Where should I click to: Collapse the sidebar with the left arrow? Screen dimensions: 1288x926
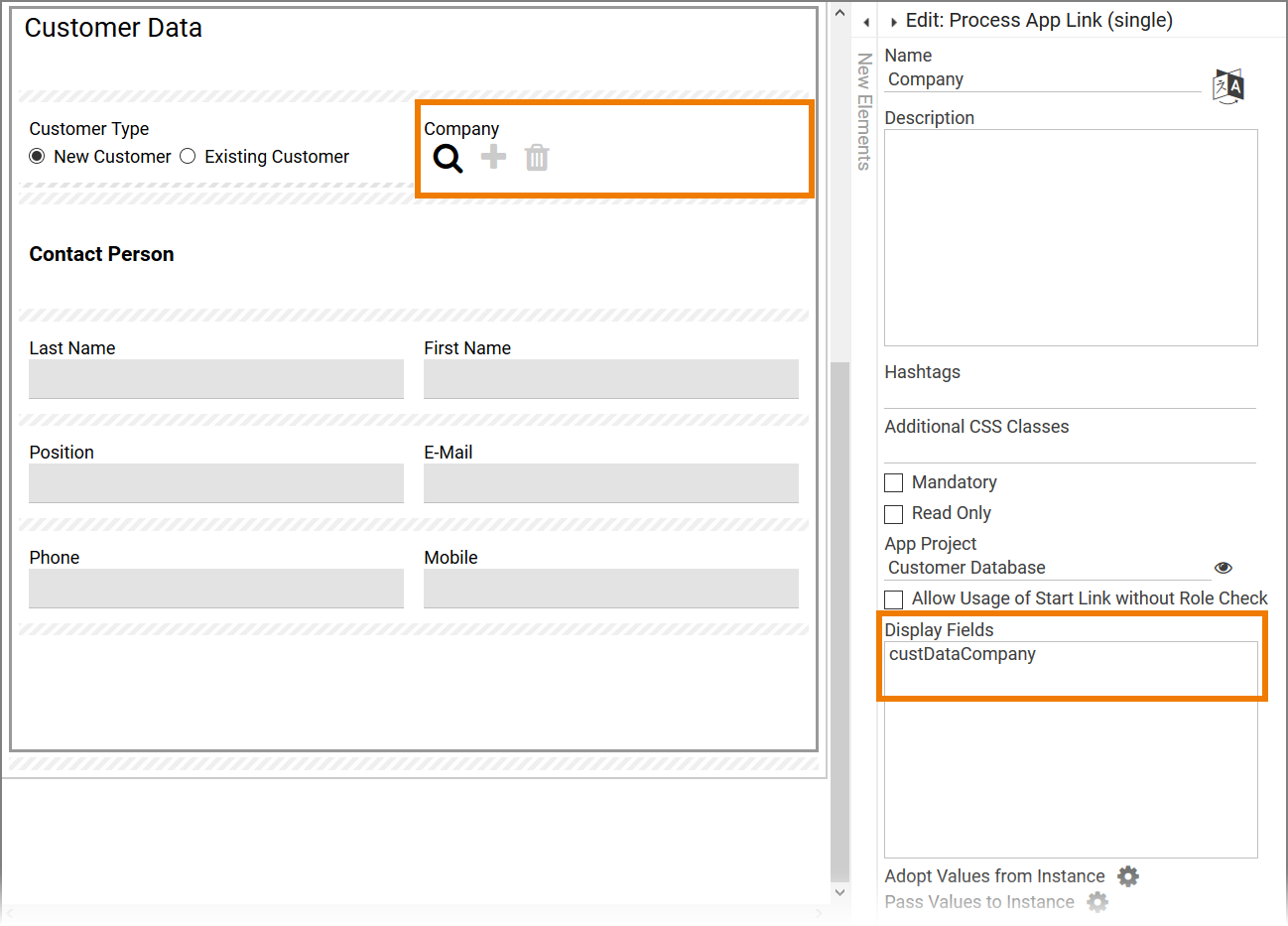pos(866,22)
